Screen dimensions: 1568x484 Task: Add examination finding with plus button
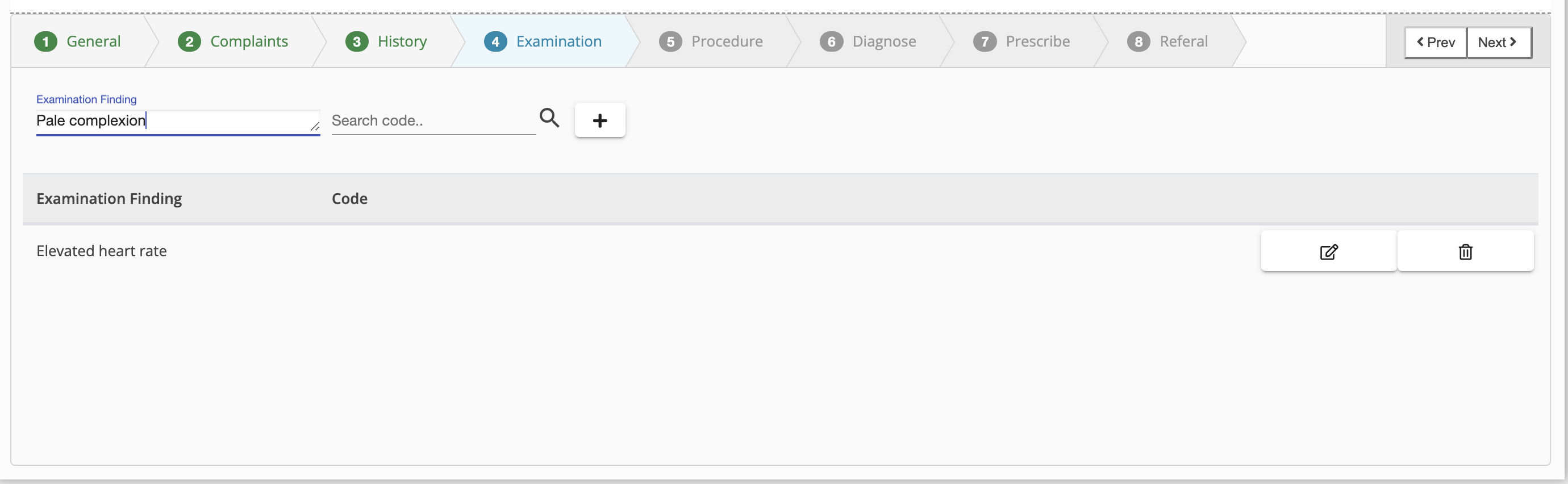pyautogui.click(x=599, y=120)
